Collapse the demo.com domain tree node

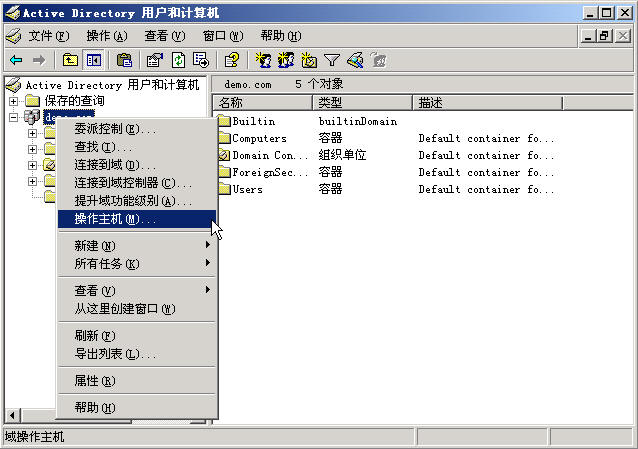tap(13, 117)
